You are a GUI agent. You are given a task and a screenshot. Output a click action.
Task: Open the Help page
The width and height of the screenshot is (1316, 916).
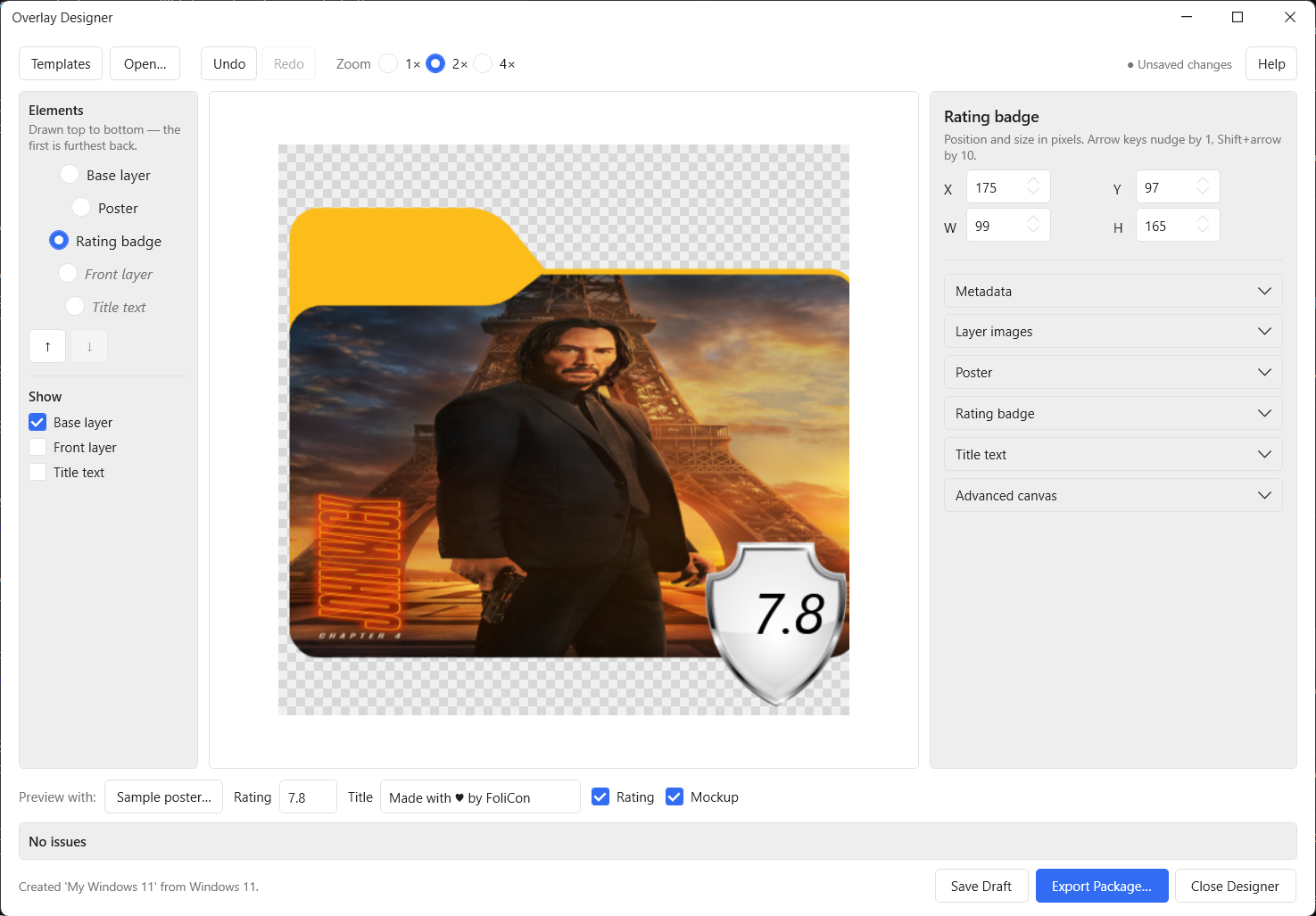1271,63
